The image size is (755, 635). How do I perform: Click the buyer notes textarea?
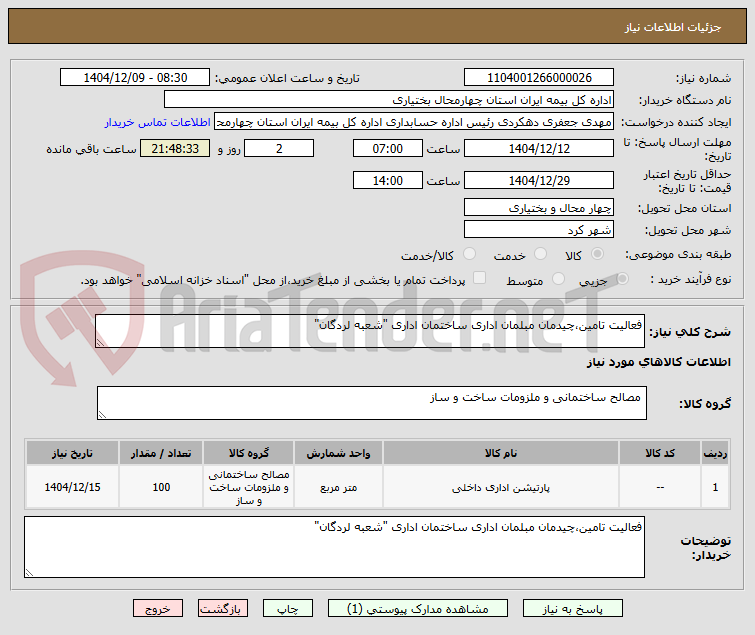334,547
